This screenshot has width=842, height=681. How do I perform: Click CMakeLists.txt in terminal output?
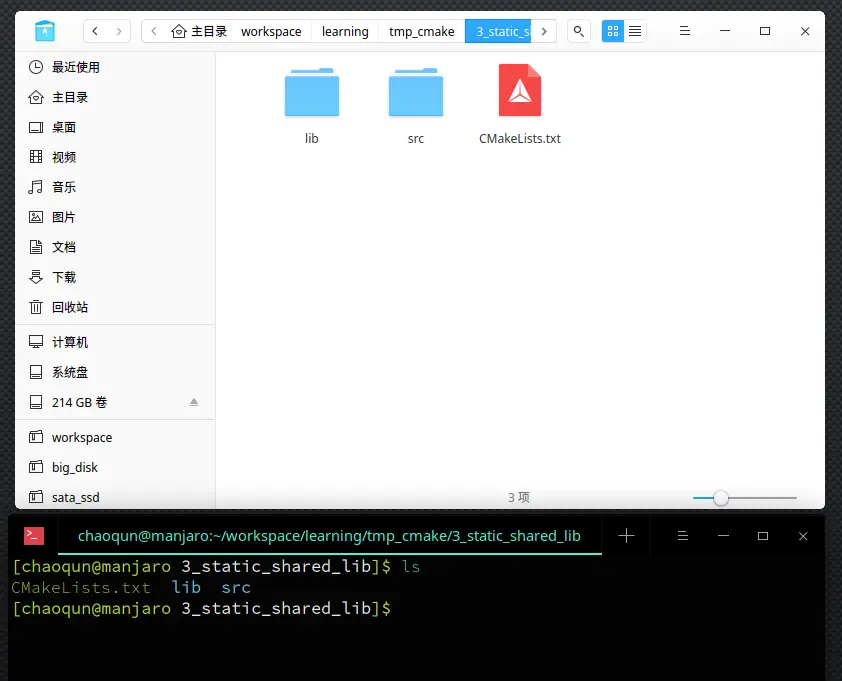81,588
